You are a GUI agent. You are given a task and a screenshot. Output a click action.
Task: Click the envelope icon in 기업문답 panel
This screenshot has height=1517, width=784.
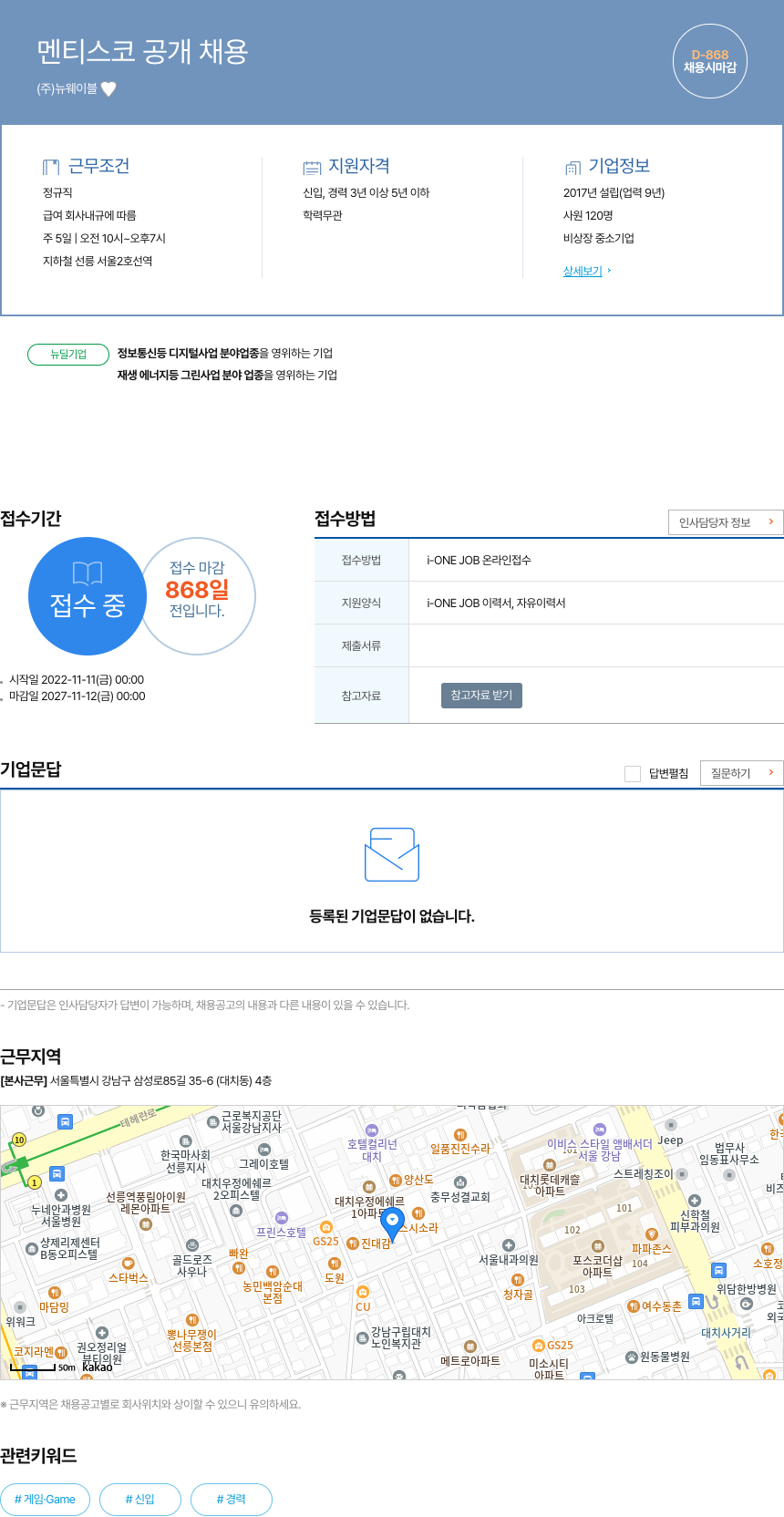coord(392,854)
